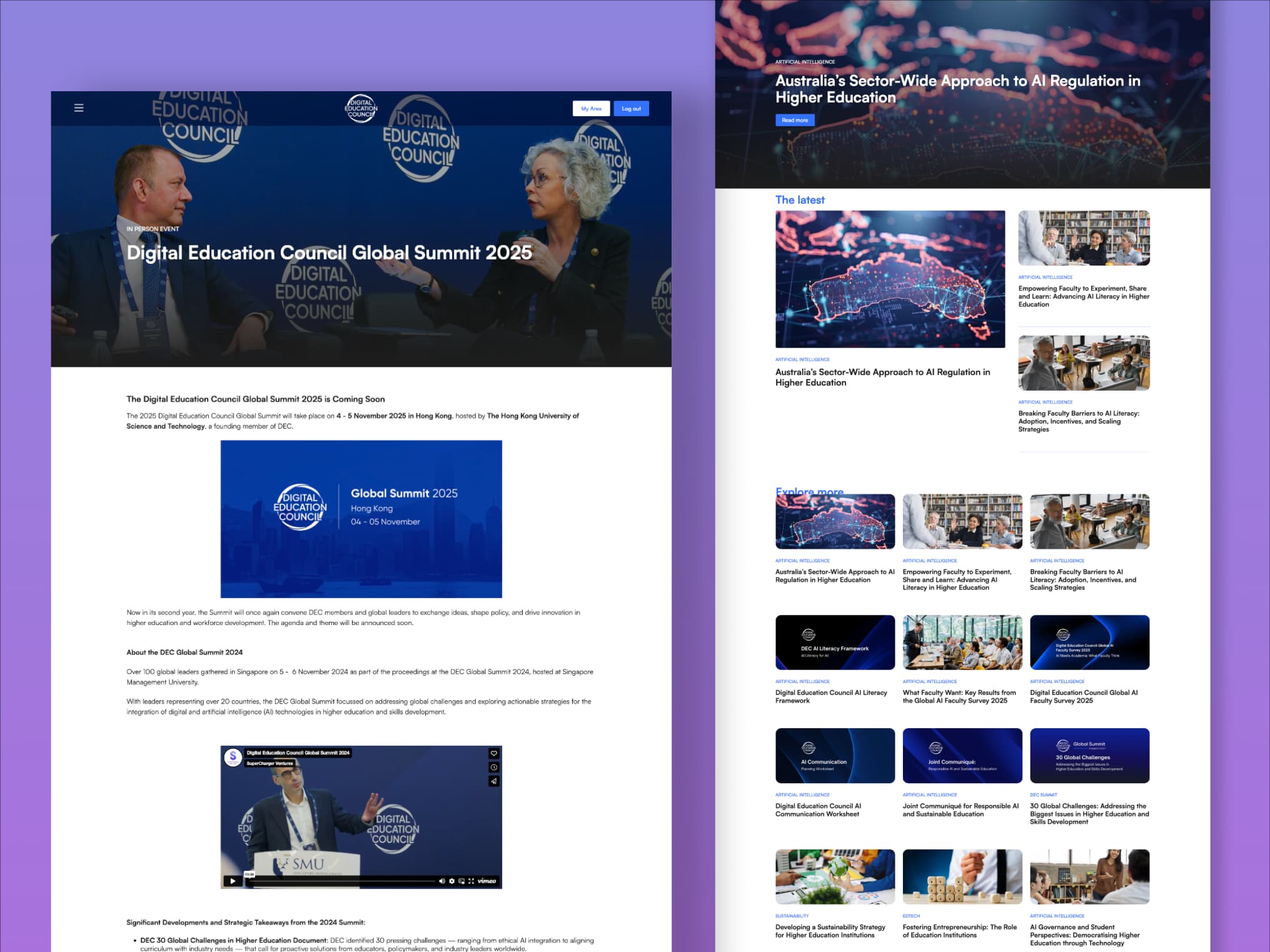
Task: Click Explore more Australia map thumbnail
Action: pyautogui.click(x=835, y=521)
